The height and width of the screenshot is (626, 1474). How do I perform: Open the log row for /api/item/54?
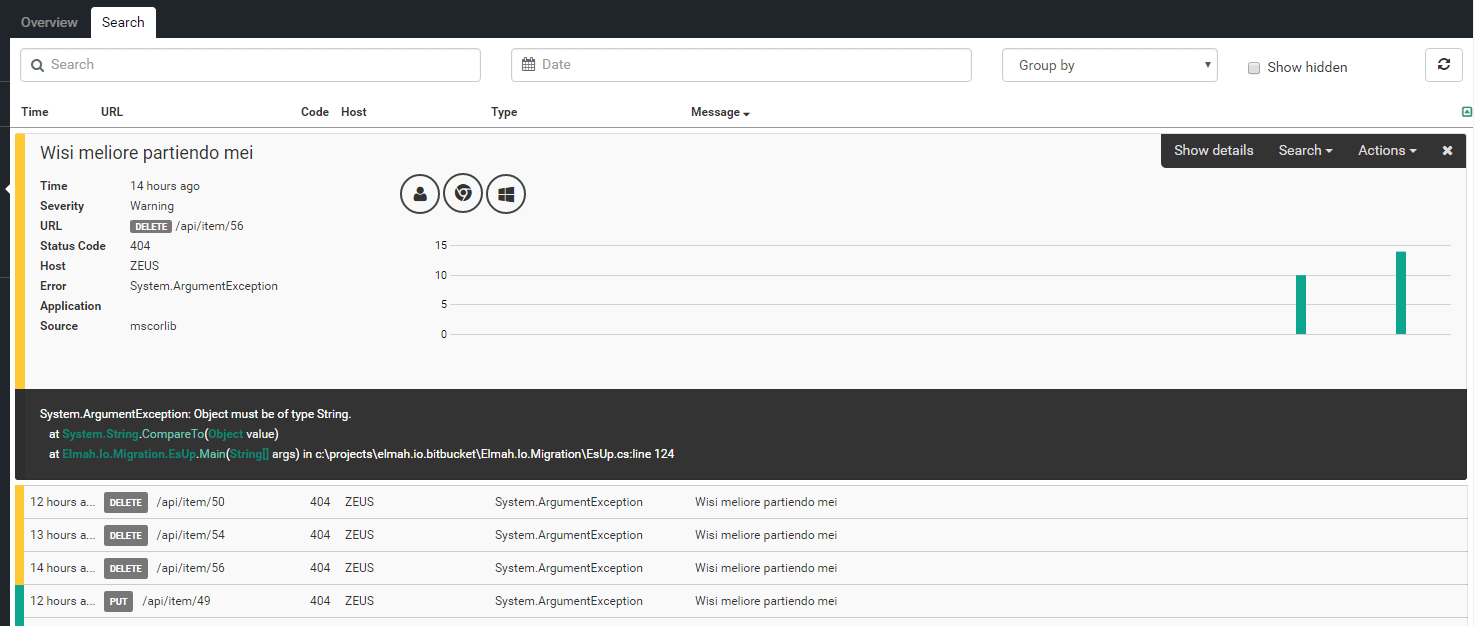click(741, 535)
